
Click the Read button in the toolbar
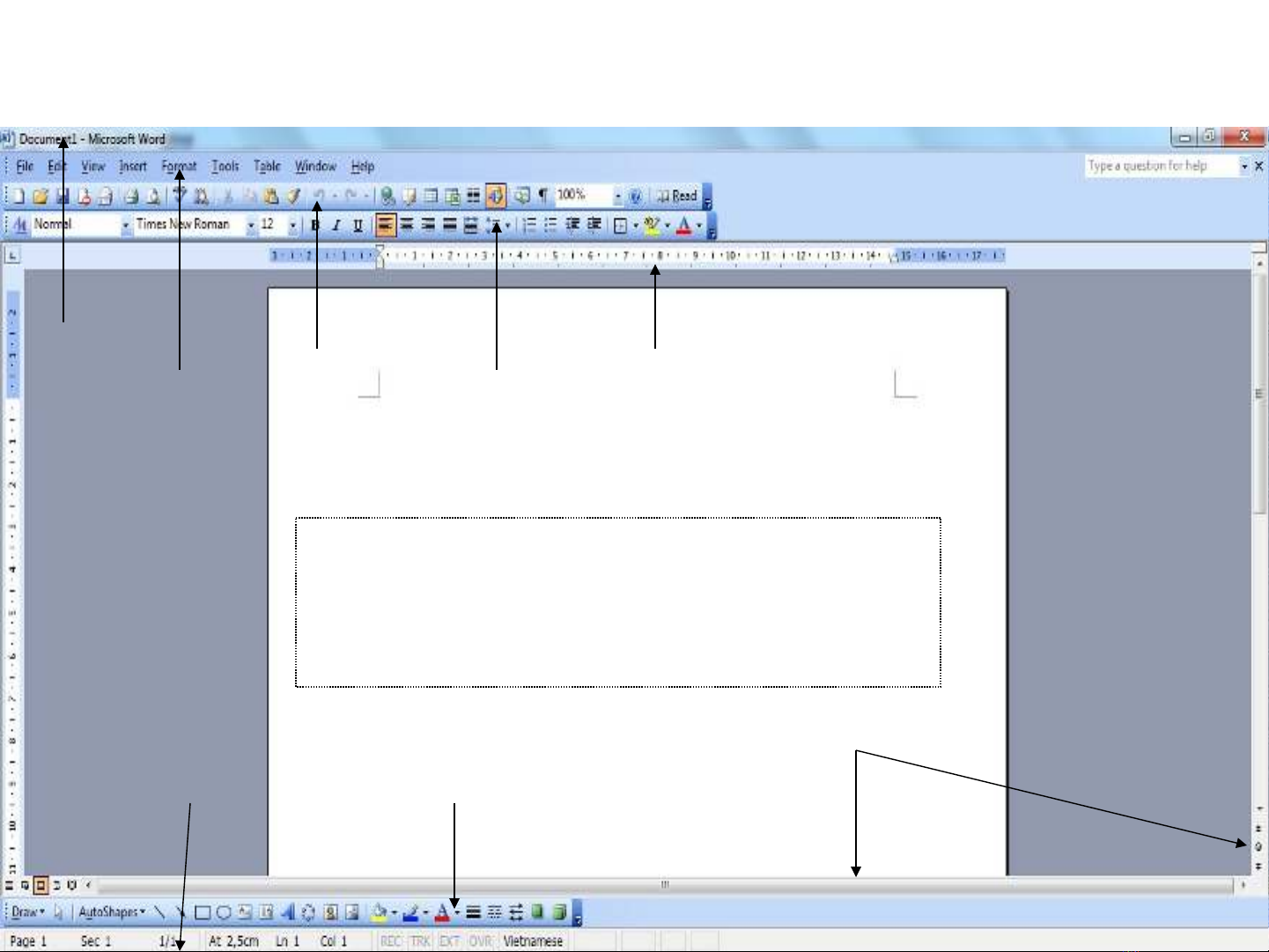(677, 196)
